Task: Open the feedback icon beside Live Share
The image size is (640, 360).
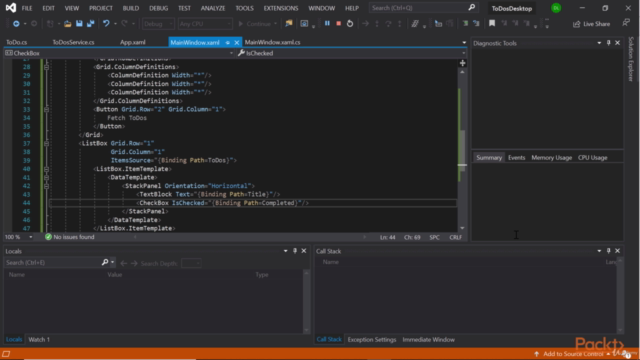Action: coord(626,24)
